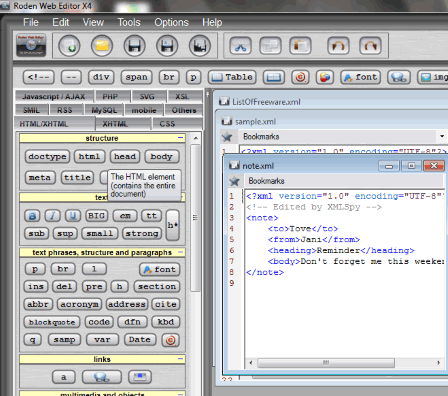Open the Tools menu

[x=129, y=22]
